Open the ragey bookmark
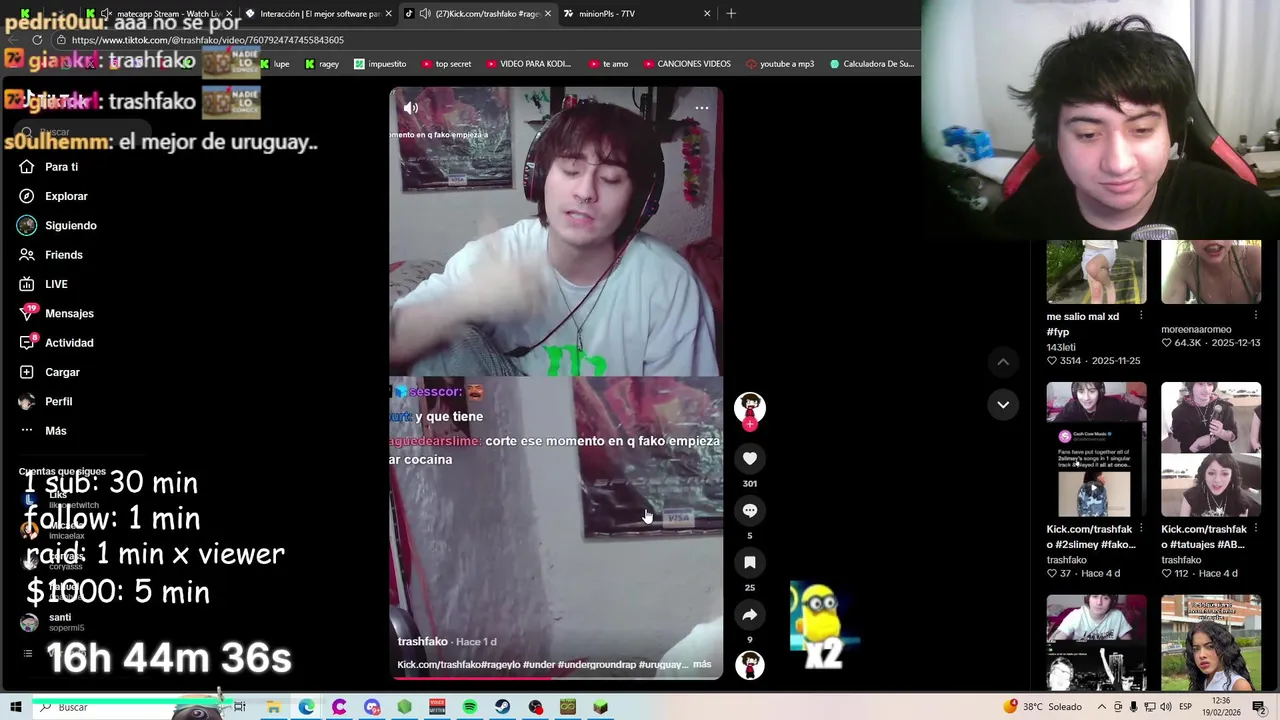Image resolution: width=1280 pixels, height=720 pixels. (321, 64)
